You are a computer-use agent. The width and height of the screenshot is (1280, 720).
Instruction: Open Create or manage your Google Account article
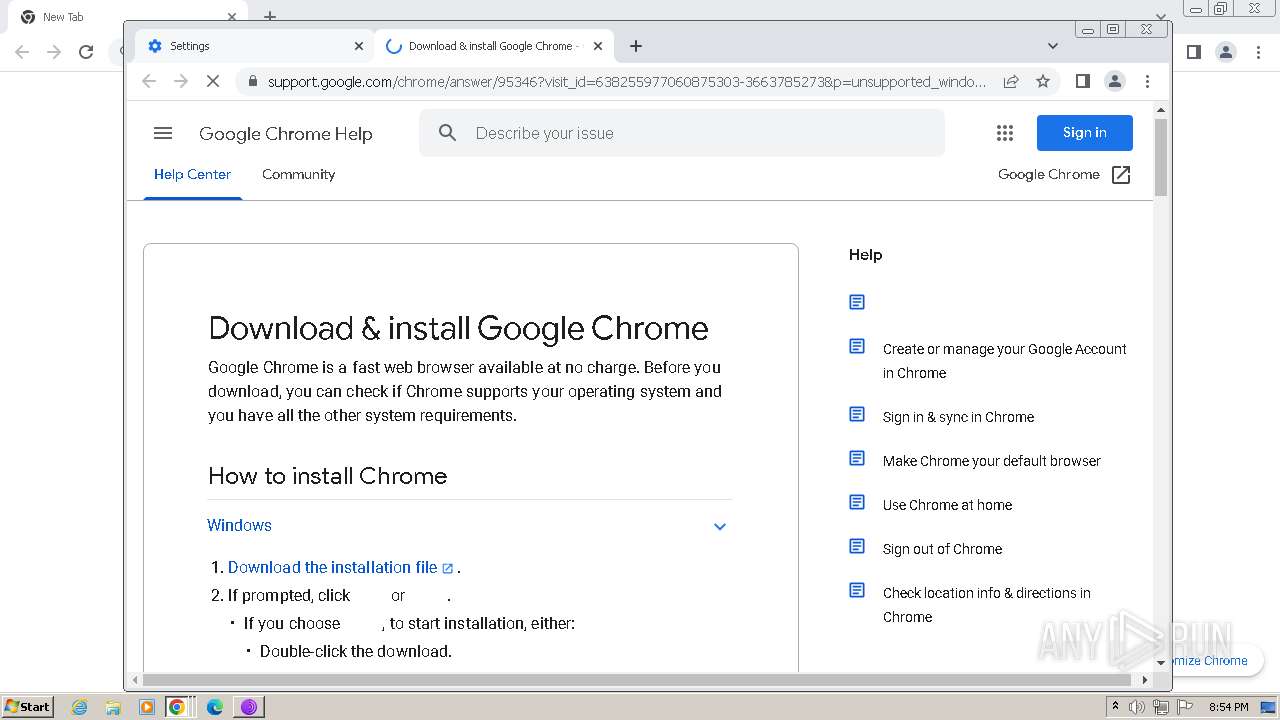coord(1005,361)
